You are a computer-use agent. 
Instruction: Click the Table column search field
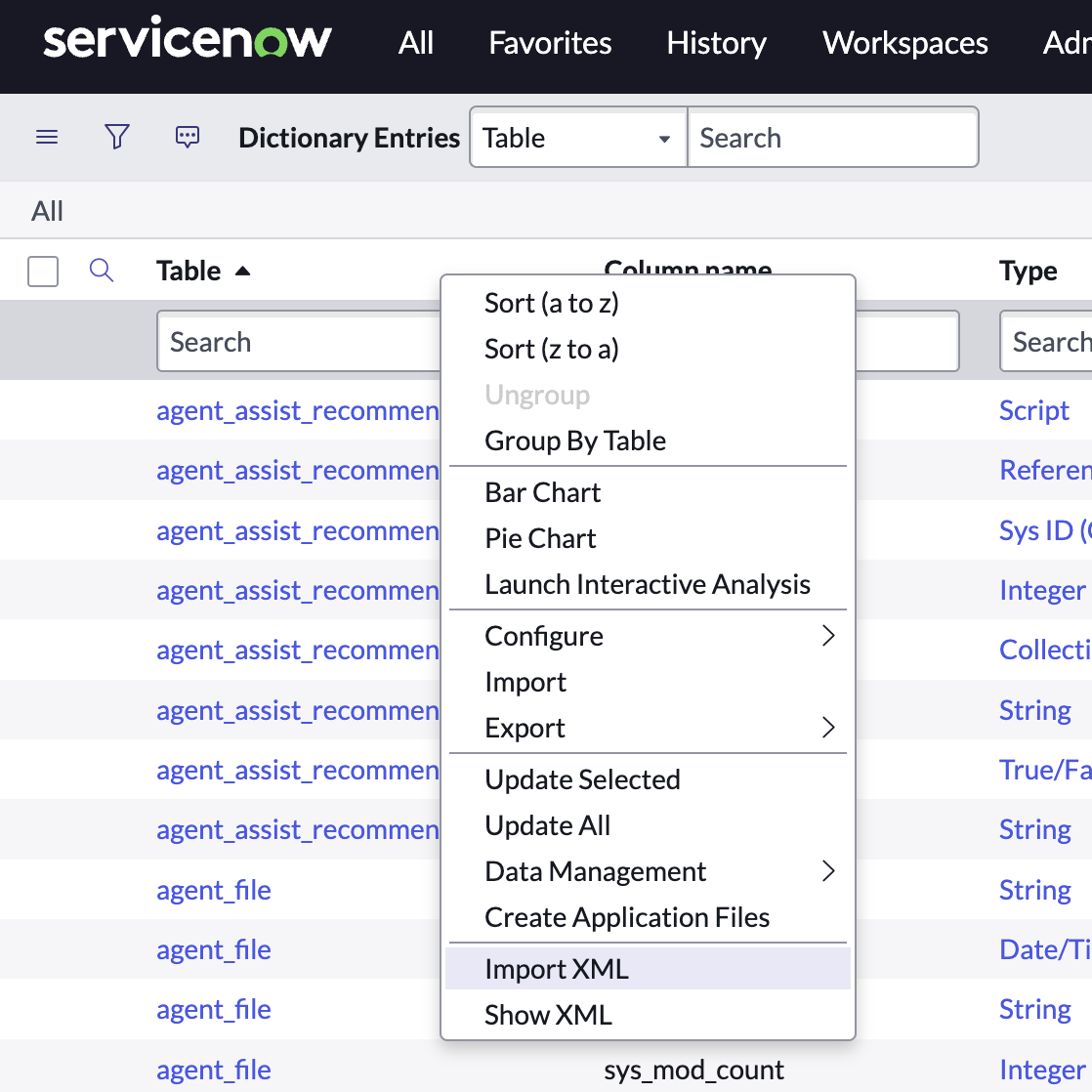[300, 341]
